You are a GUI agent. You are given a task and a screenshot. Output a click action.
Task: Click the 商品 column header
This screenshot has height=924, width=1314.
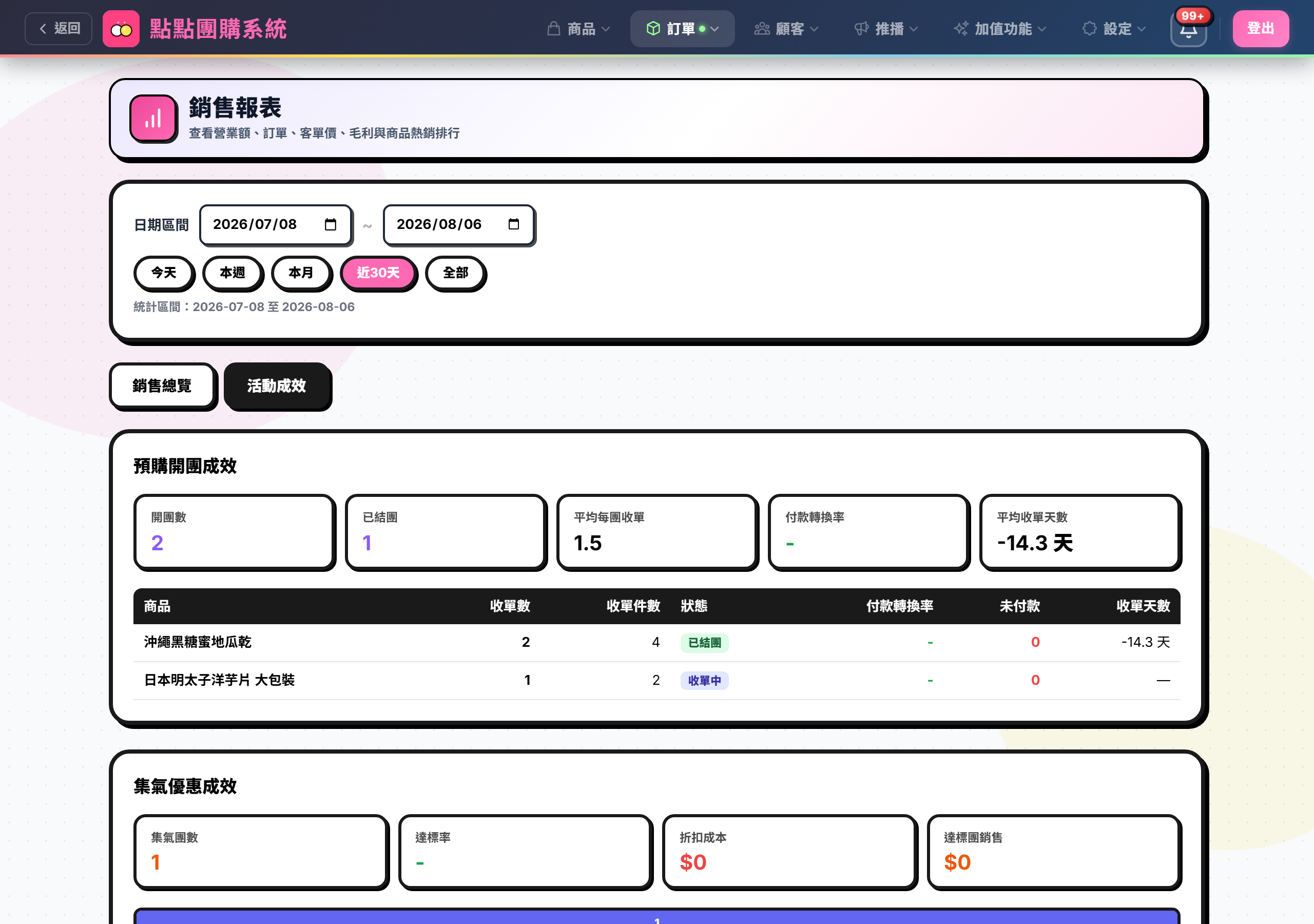[x=158, y=606]
